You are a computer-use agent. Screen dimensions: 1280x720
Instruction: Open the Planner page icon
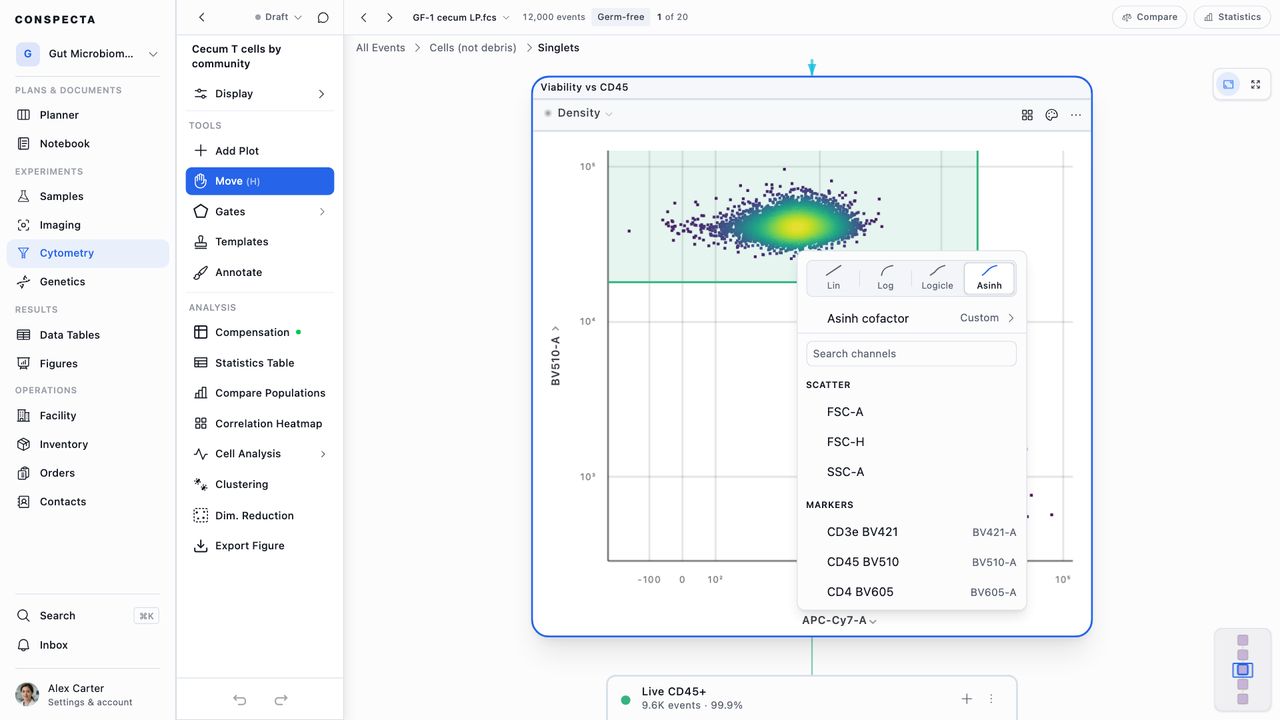(x=24, y=115)
